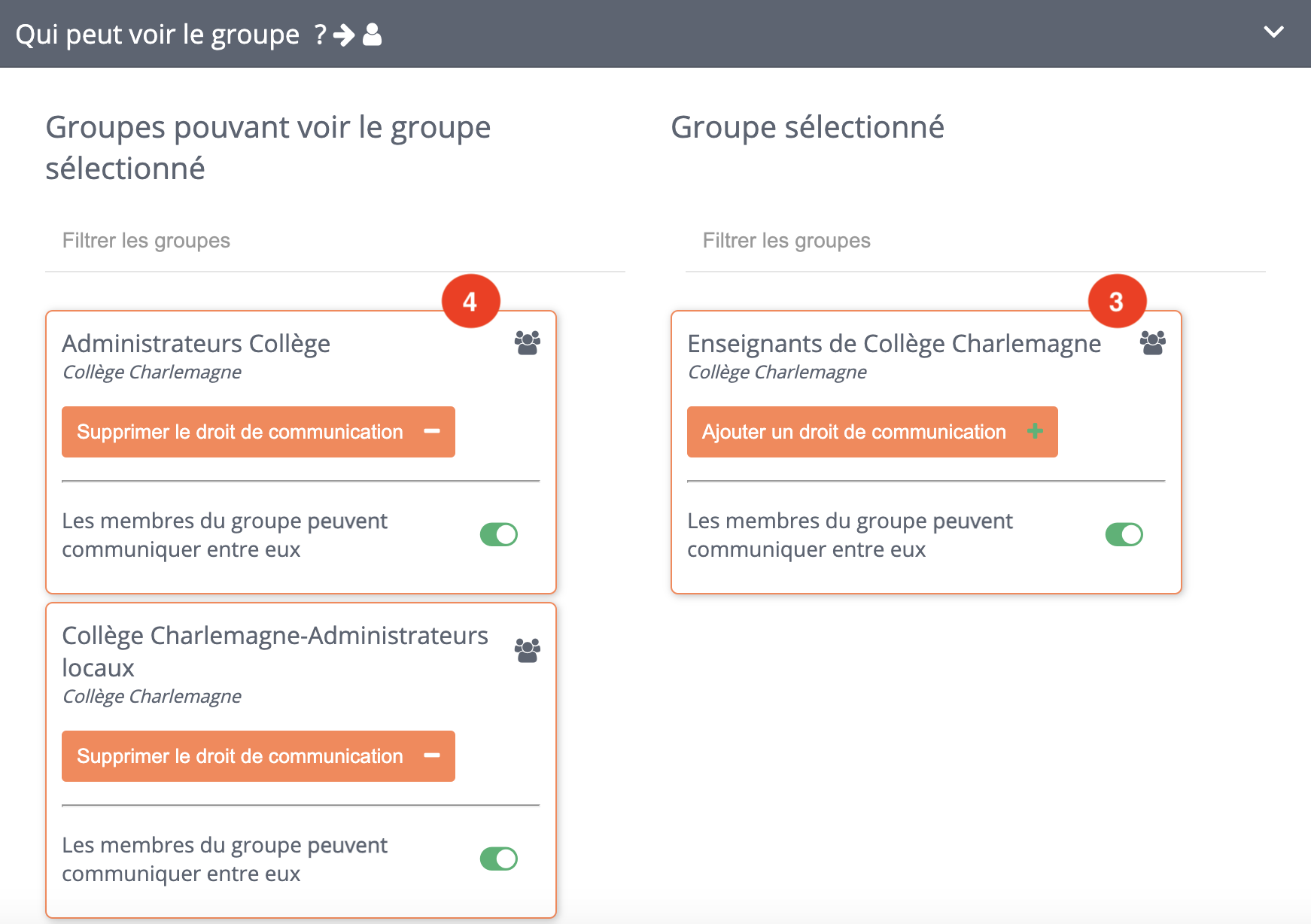Click the user silhouette icon in the header
Screen dimensions: 1311x924
372,35
